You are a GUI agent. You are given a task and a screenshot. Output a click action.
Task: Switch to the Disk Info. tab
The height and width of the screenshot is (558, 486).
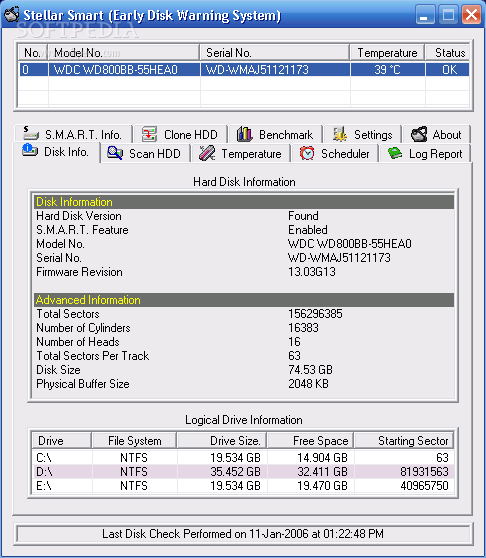coord(57,152)
